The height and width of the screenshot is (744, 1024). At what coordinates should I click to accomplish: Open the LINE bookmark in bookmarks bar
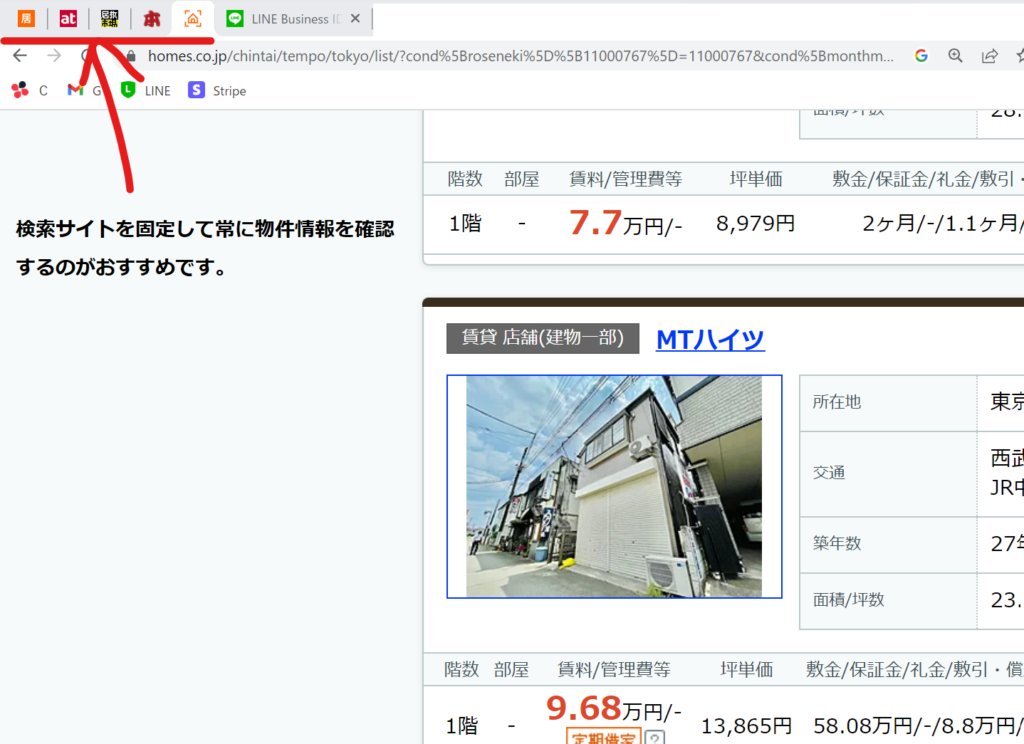tap(145, 91)
